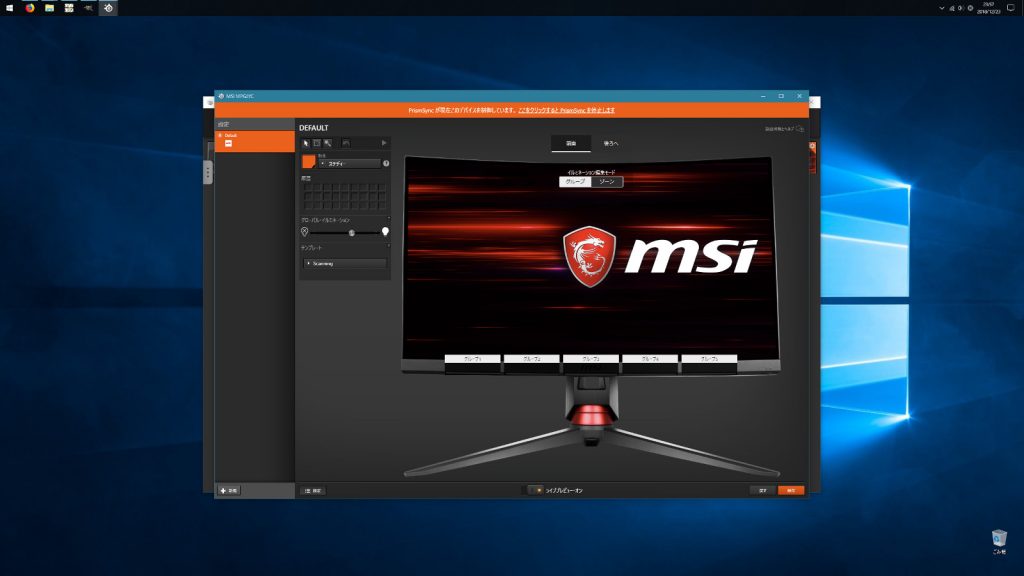Add a new configuration with 新規
Screen dimensions: 1024x576
click(229, 490)
